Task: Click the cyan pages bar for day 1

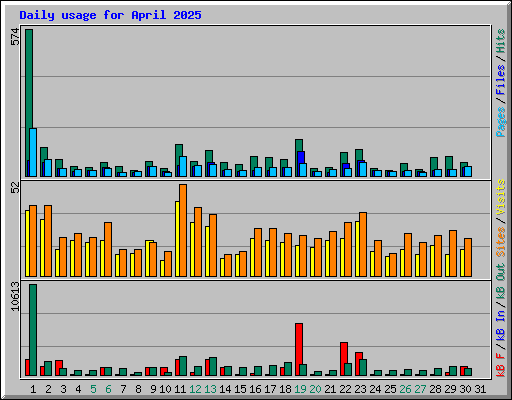Action: coord(33,152)
